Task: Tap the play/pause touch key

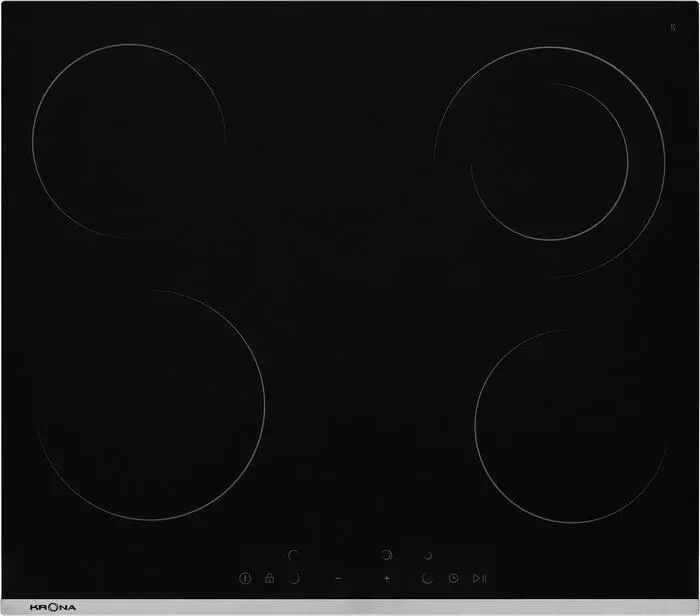Action: (x=479, y=578)
